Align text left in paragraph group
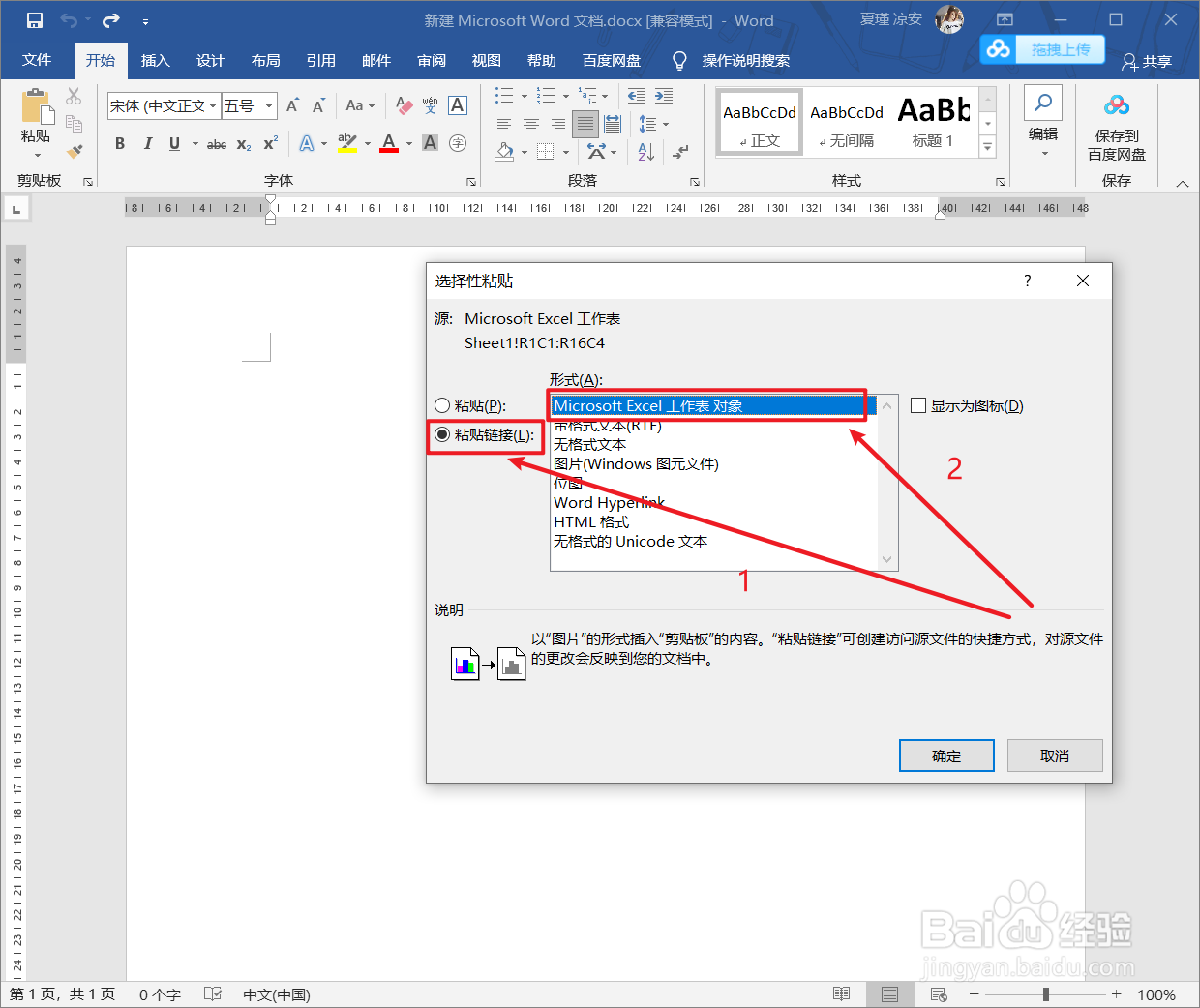 coord(503,124)
